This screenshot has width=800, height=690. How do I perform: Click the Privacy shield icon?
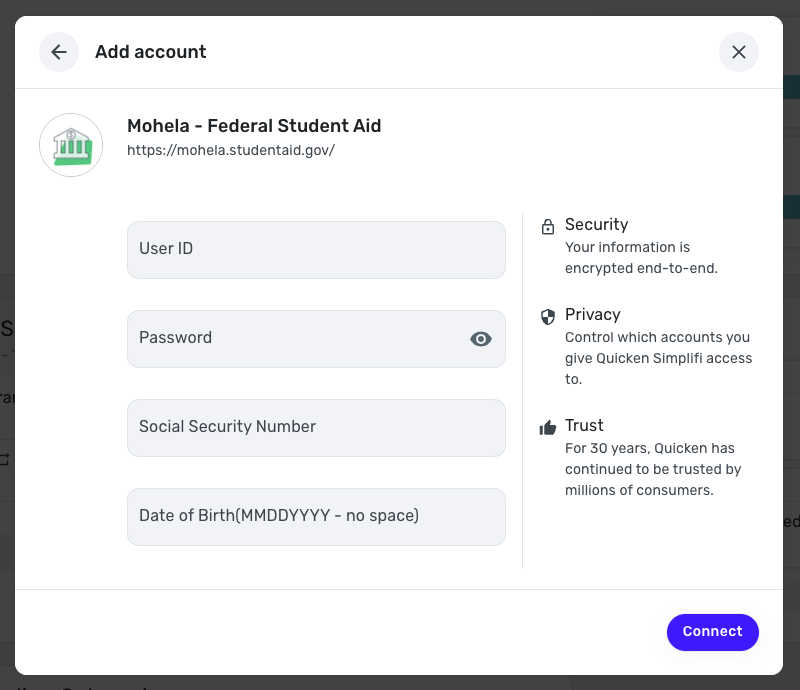coord(548,317)
